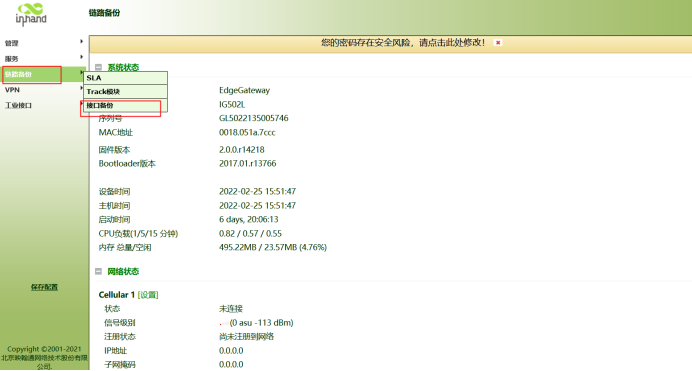Open the VPN menu
The height and width of the screenshot is (371, 692).
12,90
